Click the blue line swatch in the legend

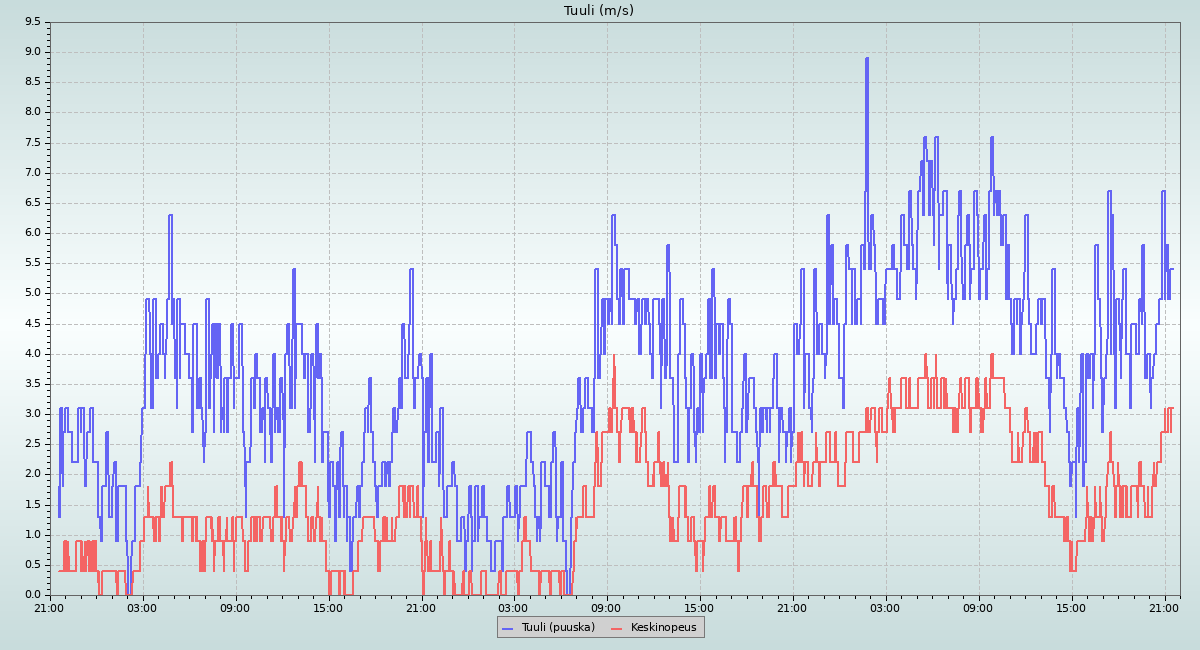click(x=507, y=628)
